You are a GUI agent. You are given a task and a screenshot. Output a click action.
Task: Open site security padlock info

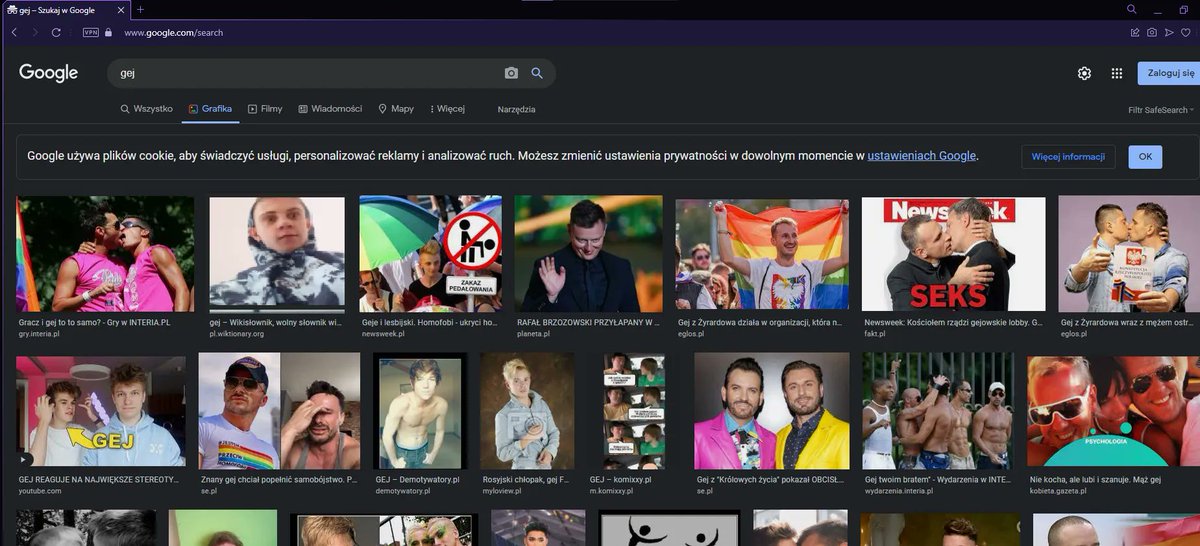[x=109, y=32]
